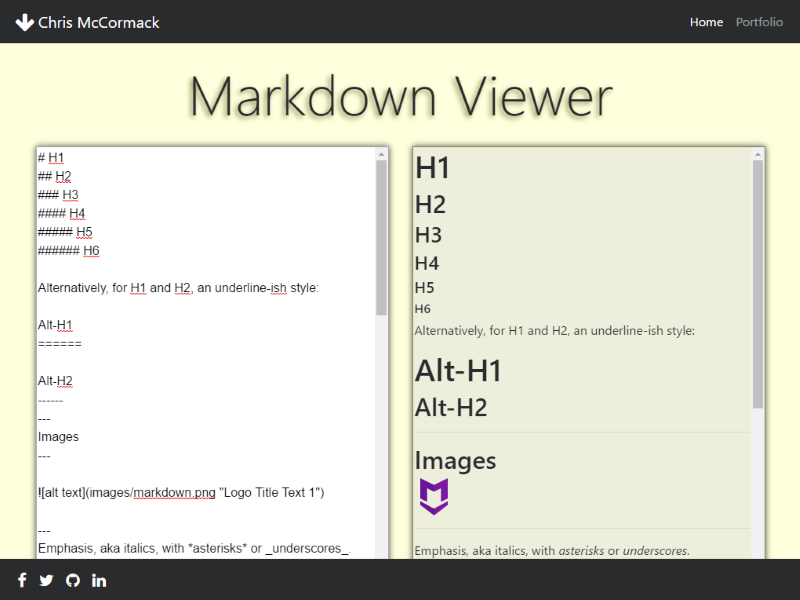Go to the Home nav item
This screenshot has height=600, width=800.
(706, 22)
